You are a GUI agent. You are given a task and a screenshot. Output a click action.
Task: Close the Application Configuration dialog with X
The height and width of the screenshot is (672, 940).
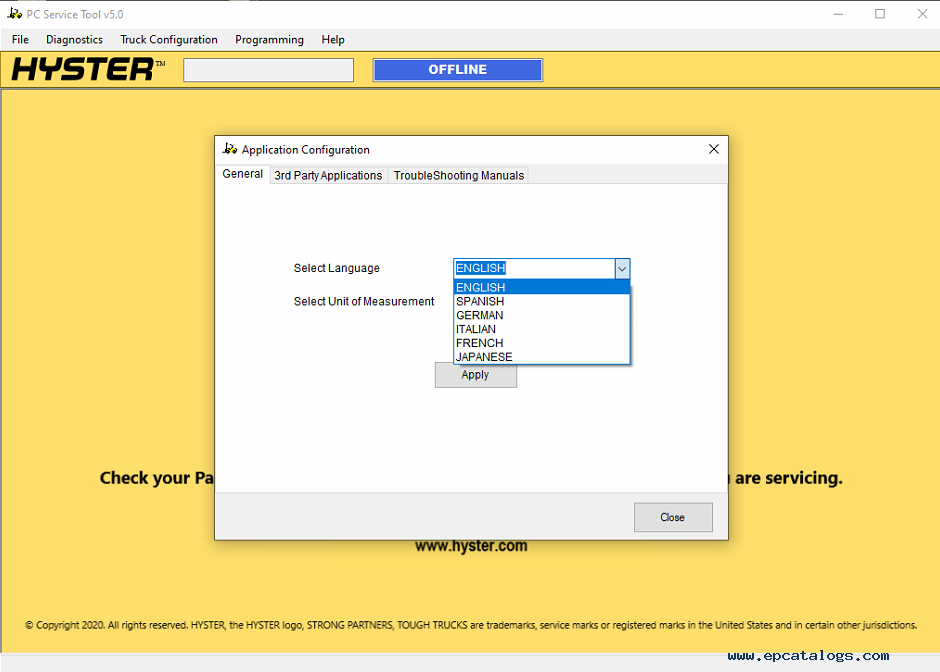pyautogui.click(x=713, y=149)
